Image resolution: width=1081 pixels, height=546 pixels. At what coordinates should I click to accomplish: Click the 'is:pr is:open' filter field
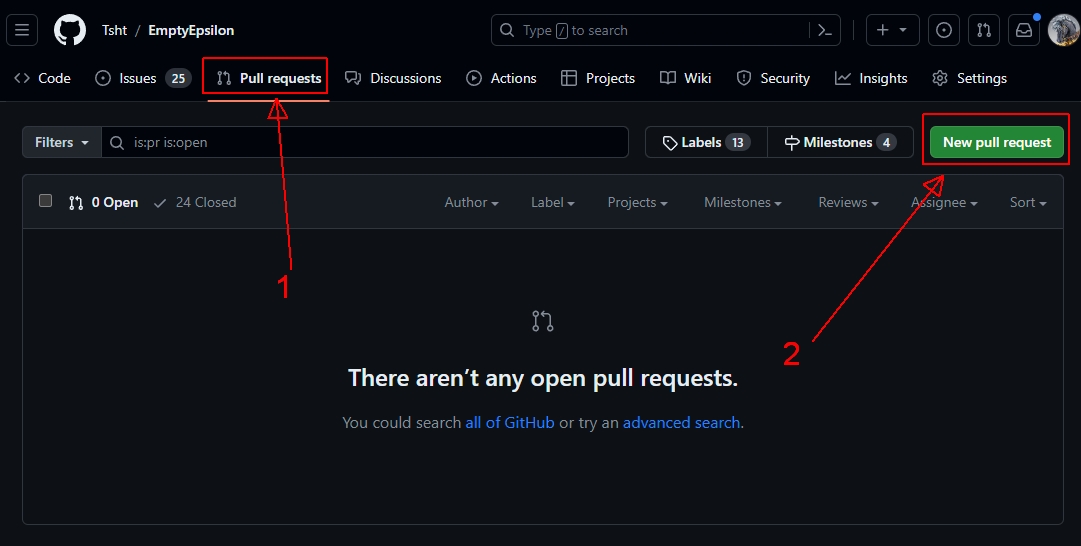pyautogui.click(x=365, y=143)
